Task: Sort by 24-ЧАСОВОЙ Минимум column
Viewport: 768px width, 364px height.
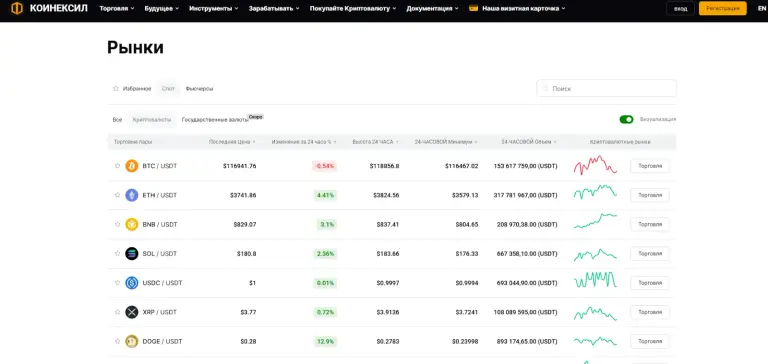Action: (446, 142)
